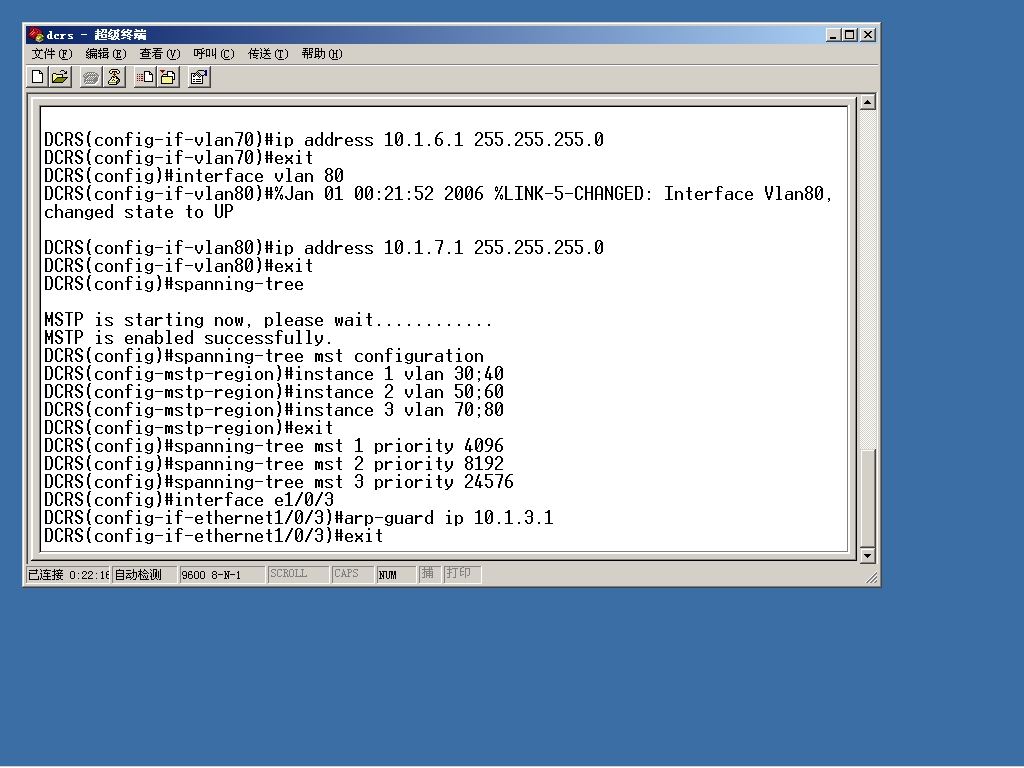Click the Properties toolbar icon
The width and height of the screenshot is (1024, 768).
click(x=199, y=78)
